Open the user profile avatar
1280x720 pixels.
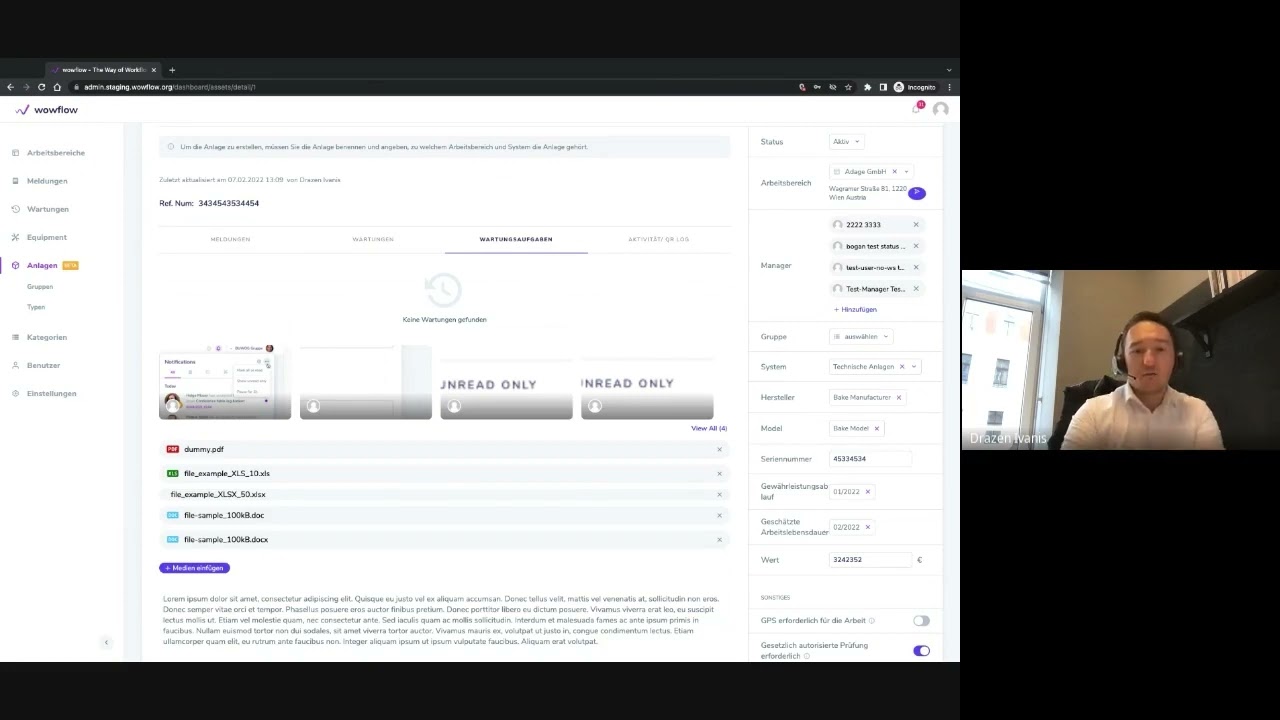click(940, 109)
